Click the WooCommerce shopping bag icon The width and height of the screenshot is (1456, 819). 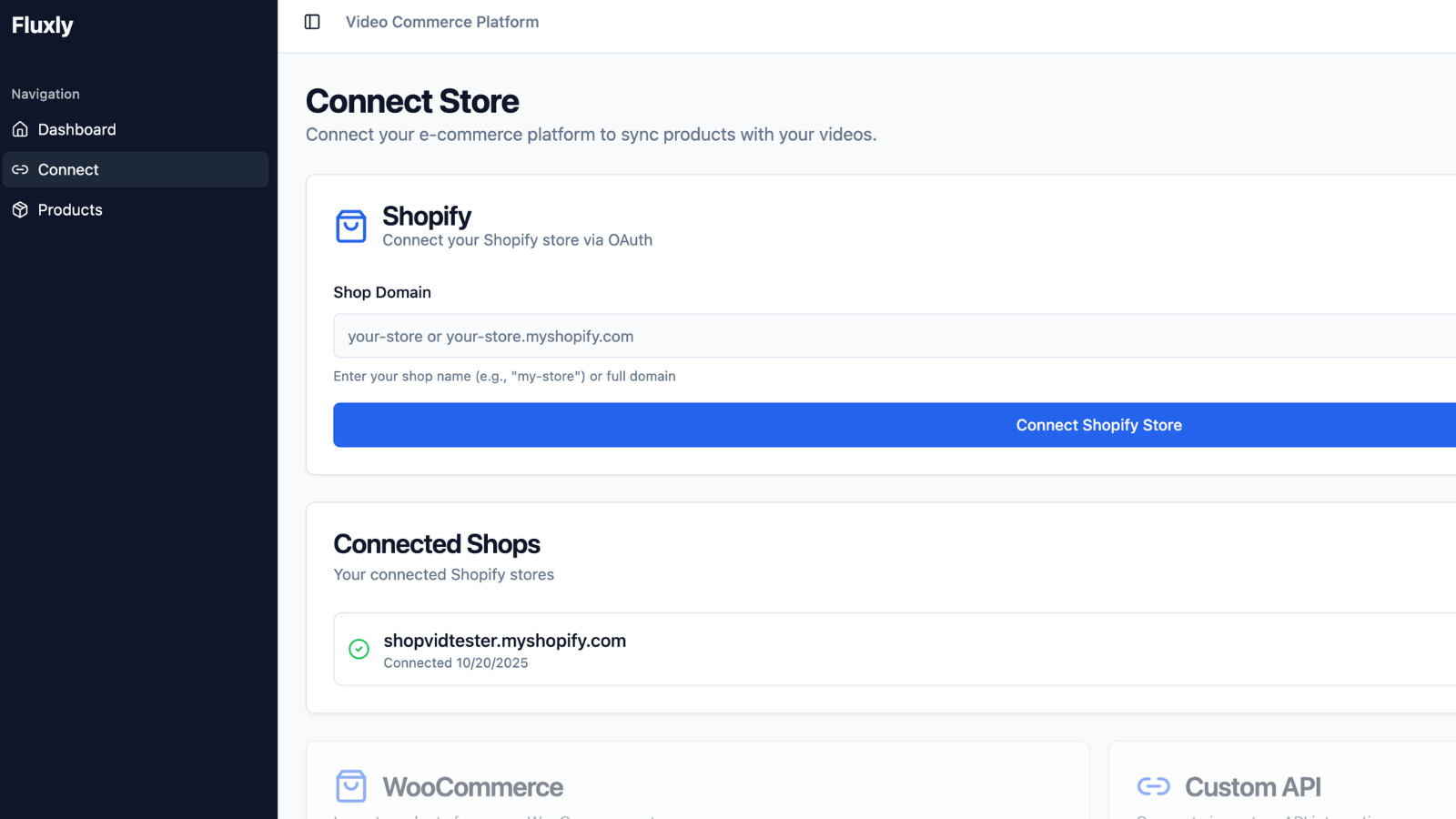point(351,785)
